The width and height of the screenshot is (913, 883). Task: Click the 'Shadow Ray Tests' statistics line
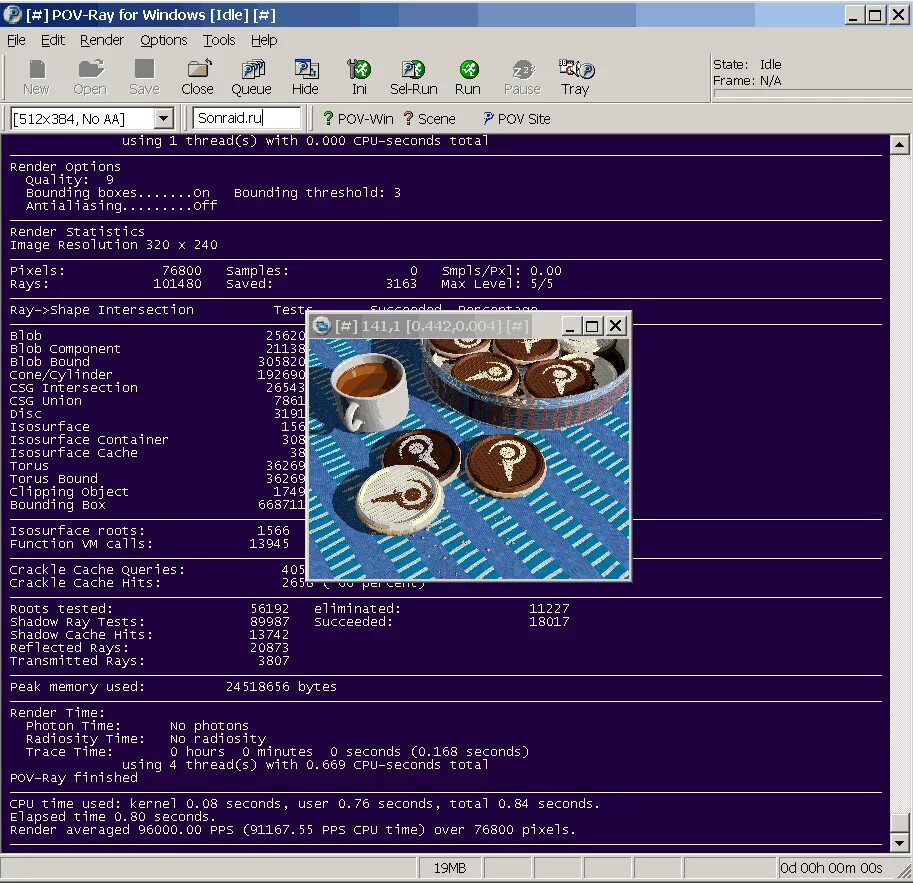coord(149,621)
